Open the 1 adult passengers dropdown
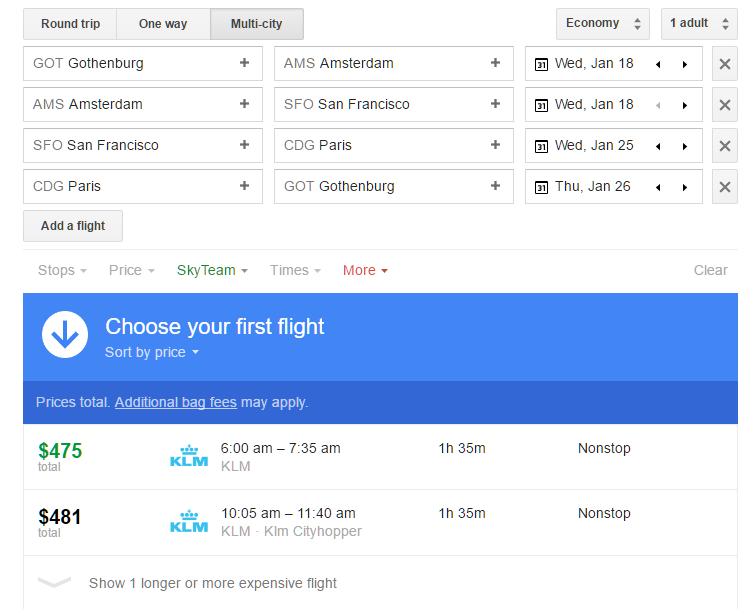The width and height of the screenshot is (755, 609). pos(698,24)
